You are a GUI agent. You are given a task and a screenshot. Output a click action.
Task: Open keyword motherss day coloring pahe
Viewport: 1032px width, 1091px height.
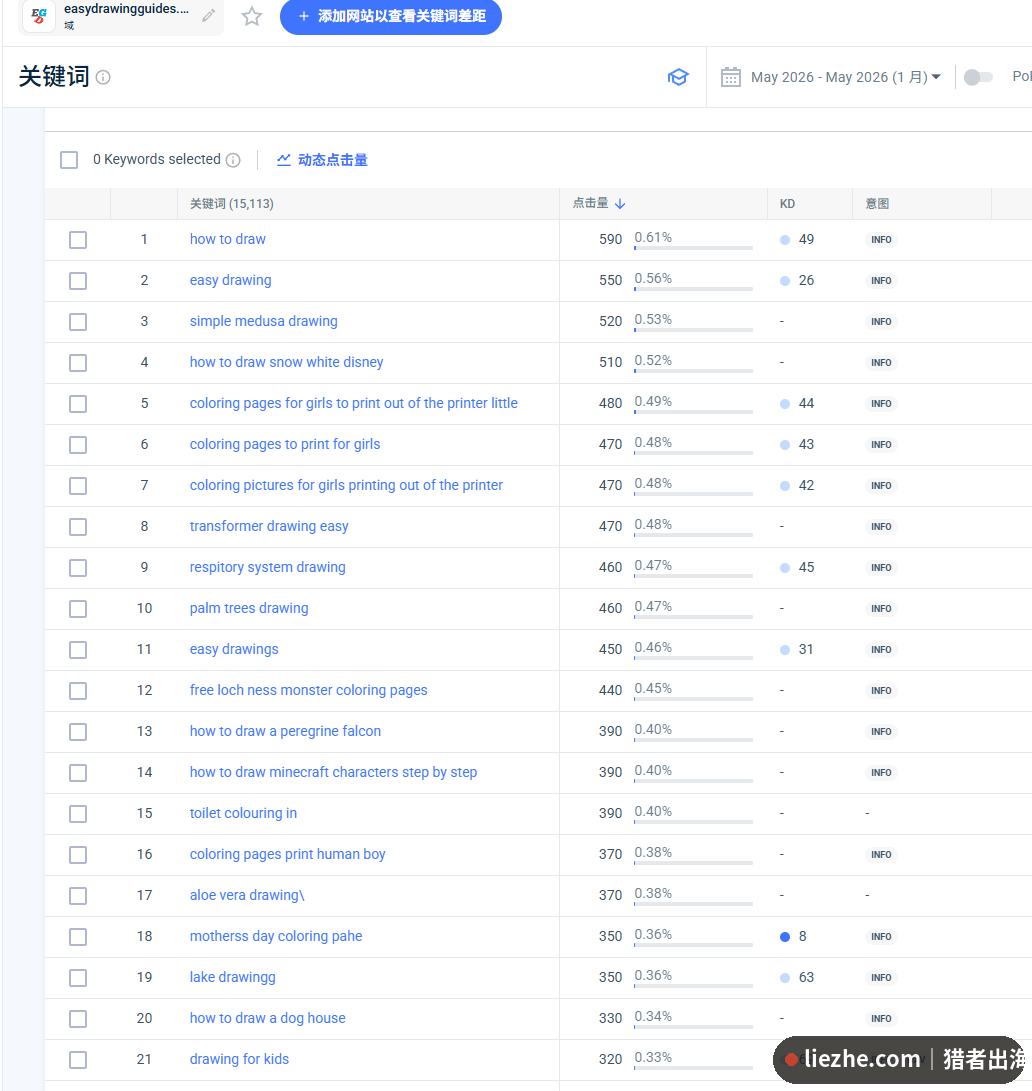[276, 937]
